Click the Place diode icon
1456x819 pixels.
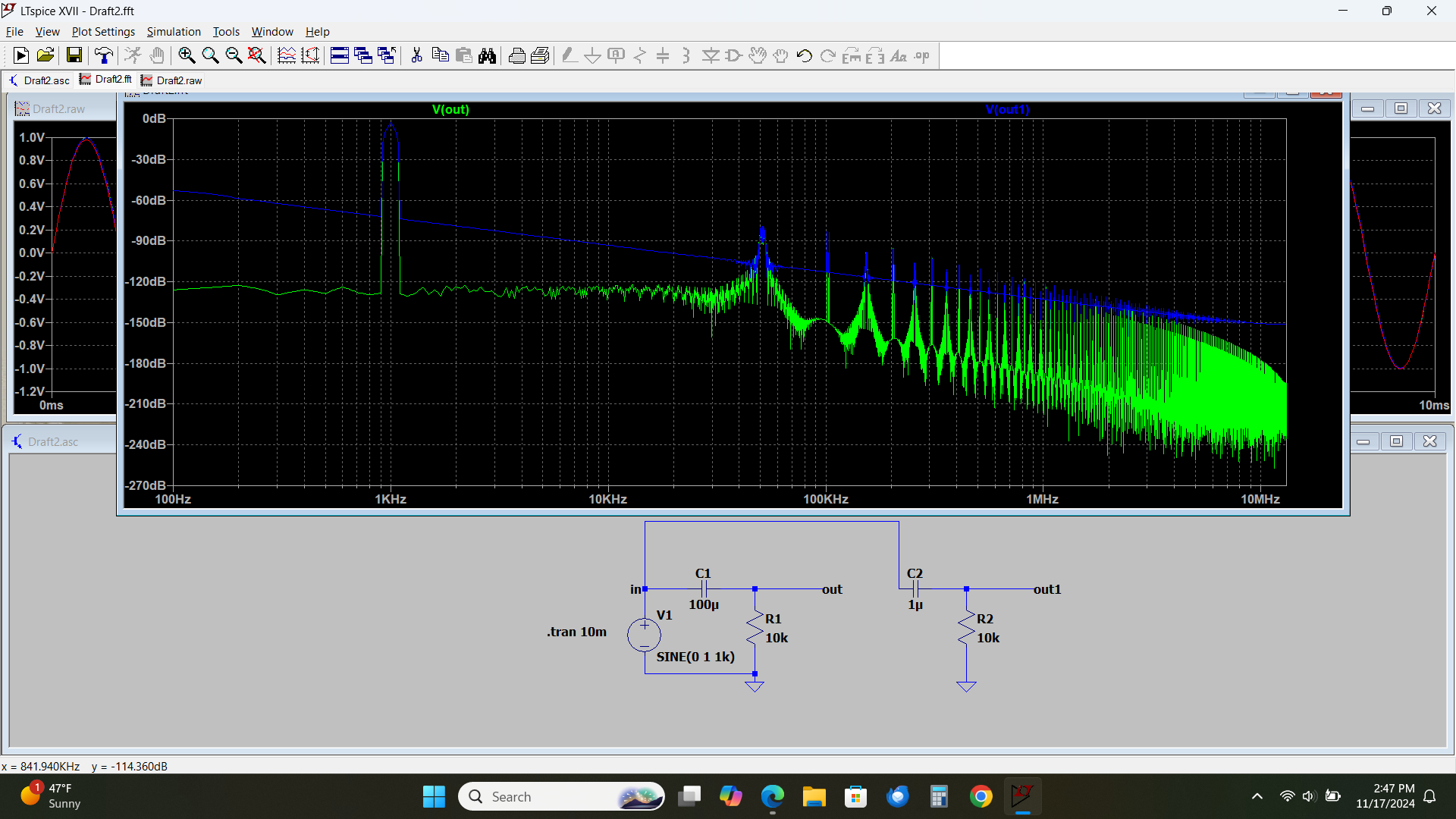pos(711,55)
